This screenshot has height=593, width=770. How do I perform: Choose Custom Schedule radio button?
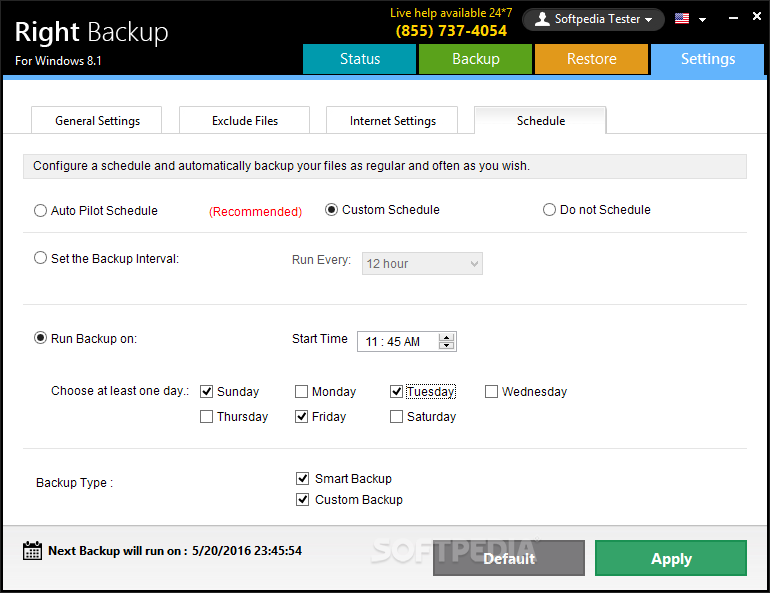pyautogui.click(x=331, y=210)
